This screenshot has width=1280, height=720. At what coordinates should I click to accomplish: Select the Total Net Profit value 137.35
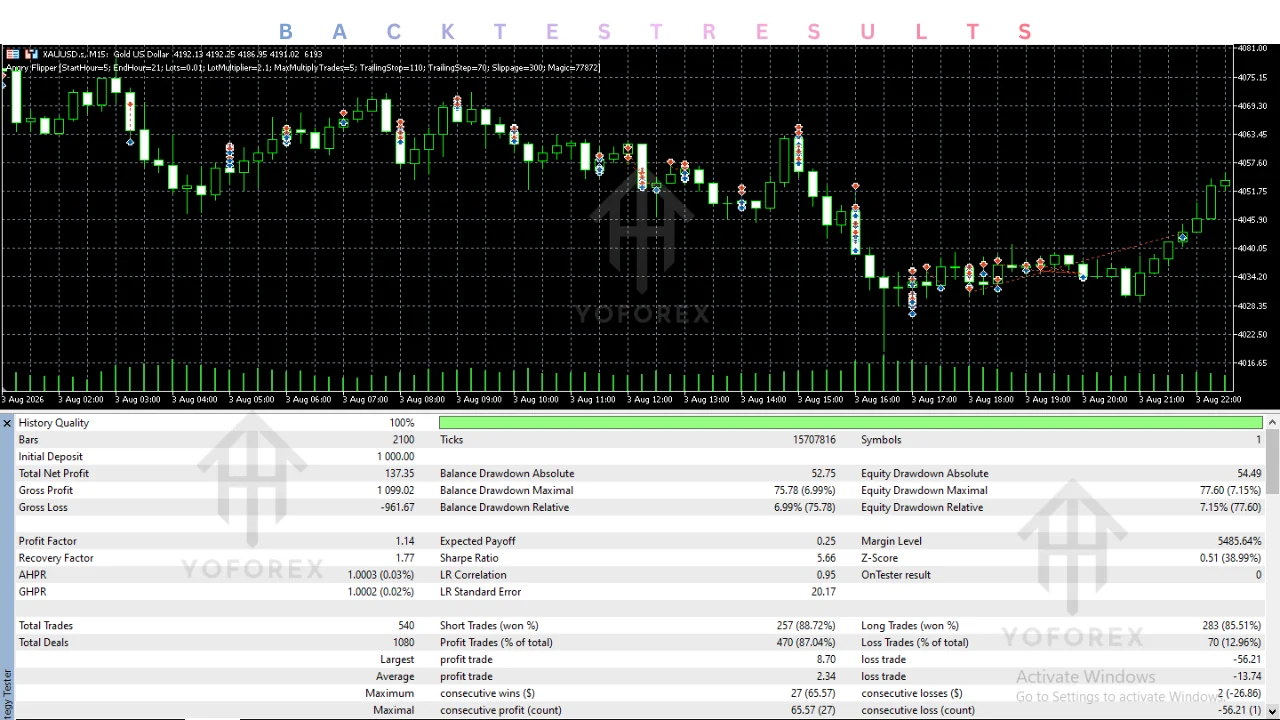coord(399,474)
